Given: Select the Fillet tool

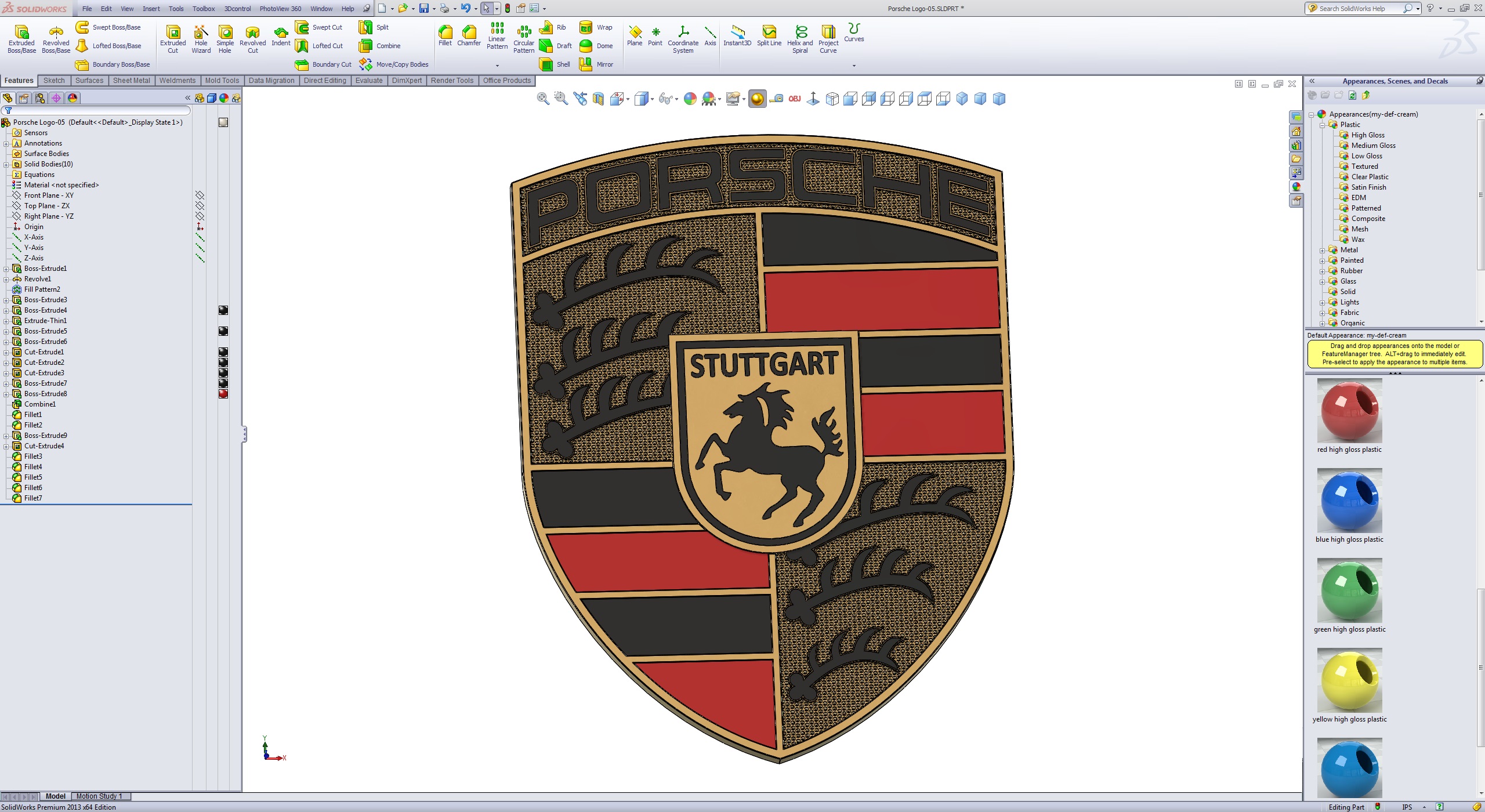Looking at the screenshot, I should (445, 35).
